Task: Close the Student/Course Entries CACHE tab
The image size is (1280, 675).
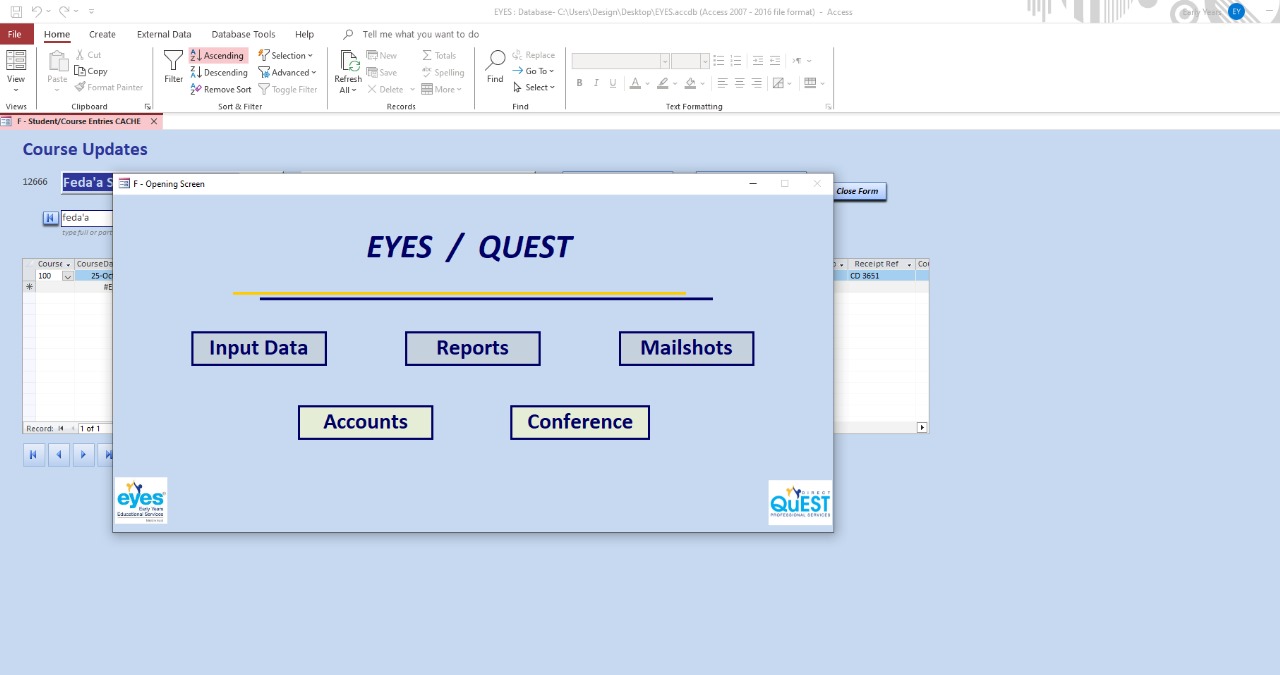Action: [153, 121]
